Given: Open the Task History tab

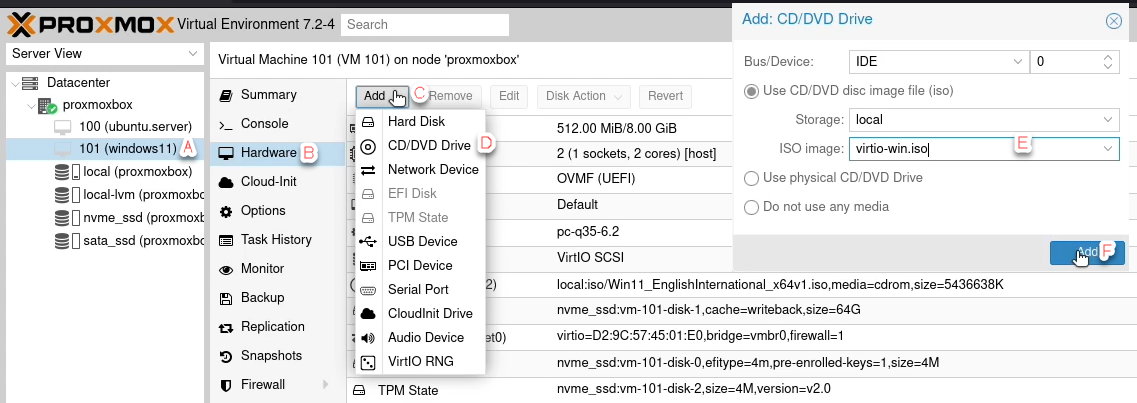Looking at the screenshot, I should click(x=276, y=240).
